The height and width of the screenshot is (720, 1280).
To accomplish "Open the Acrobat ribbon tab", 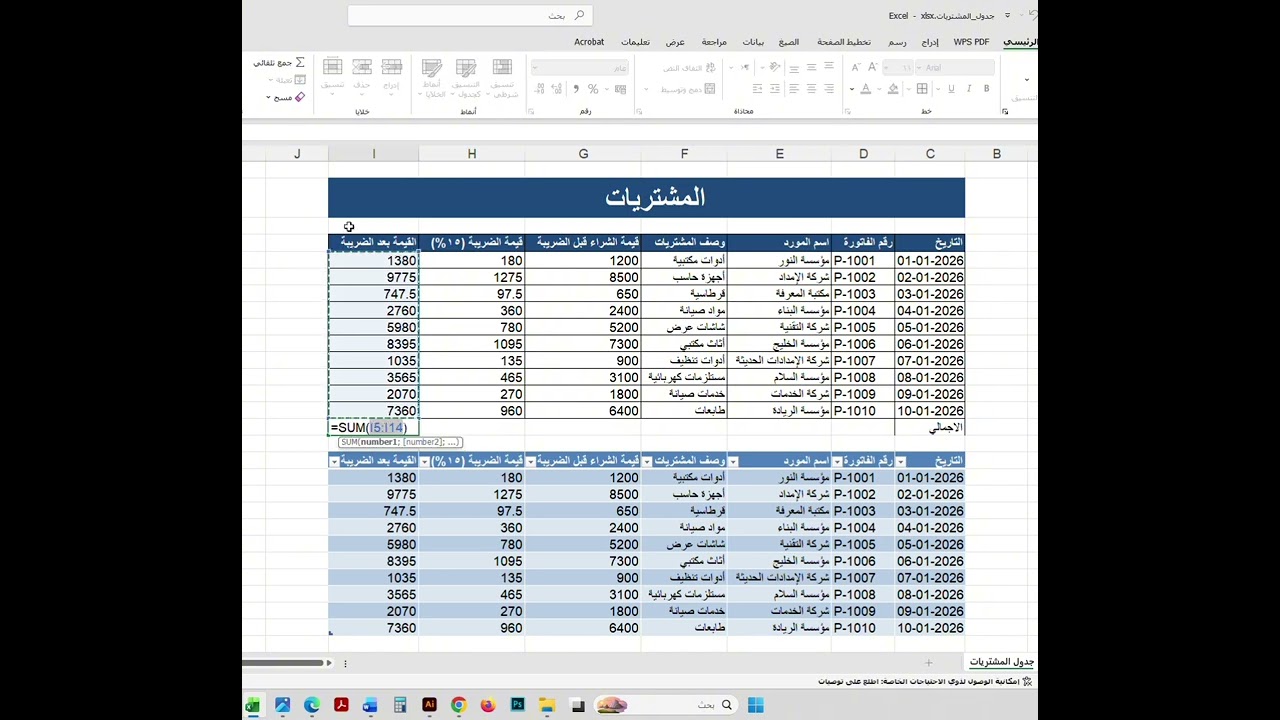I will click(x=589, y=42).
